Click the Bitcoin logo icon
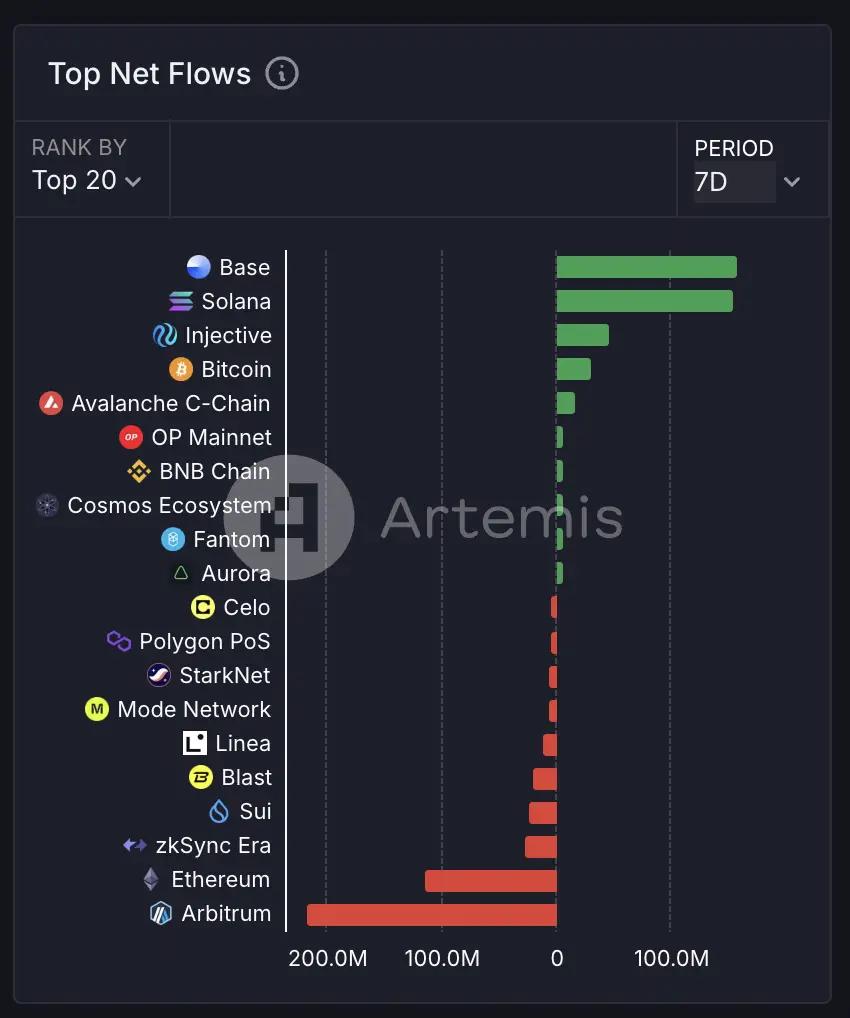850x1018 pixels. pyautogui.click(x=181, y=369)
